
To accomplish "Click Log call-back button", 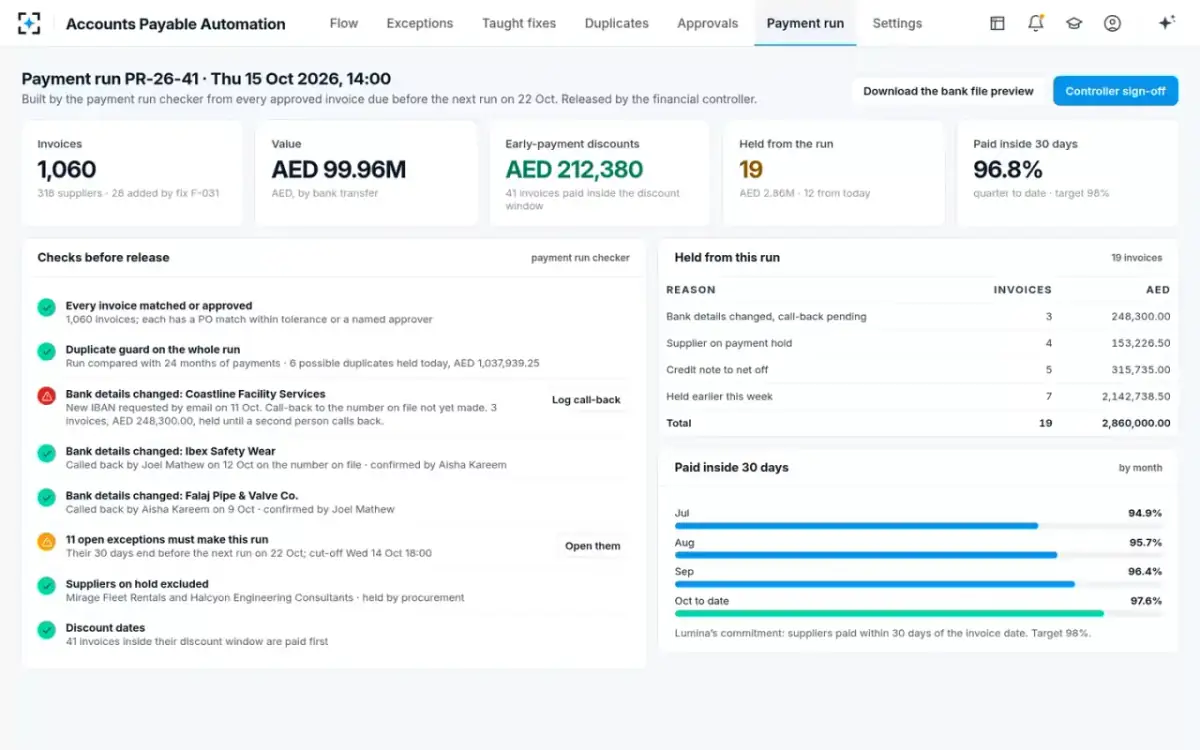I will (586, 400).
